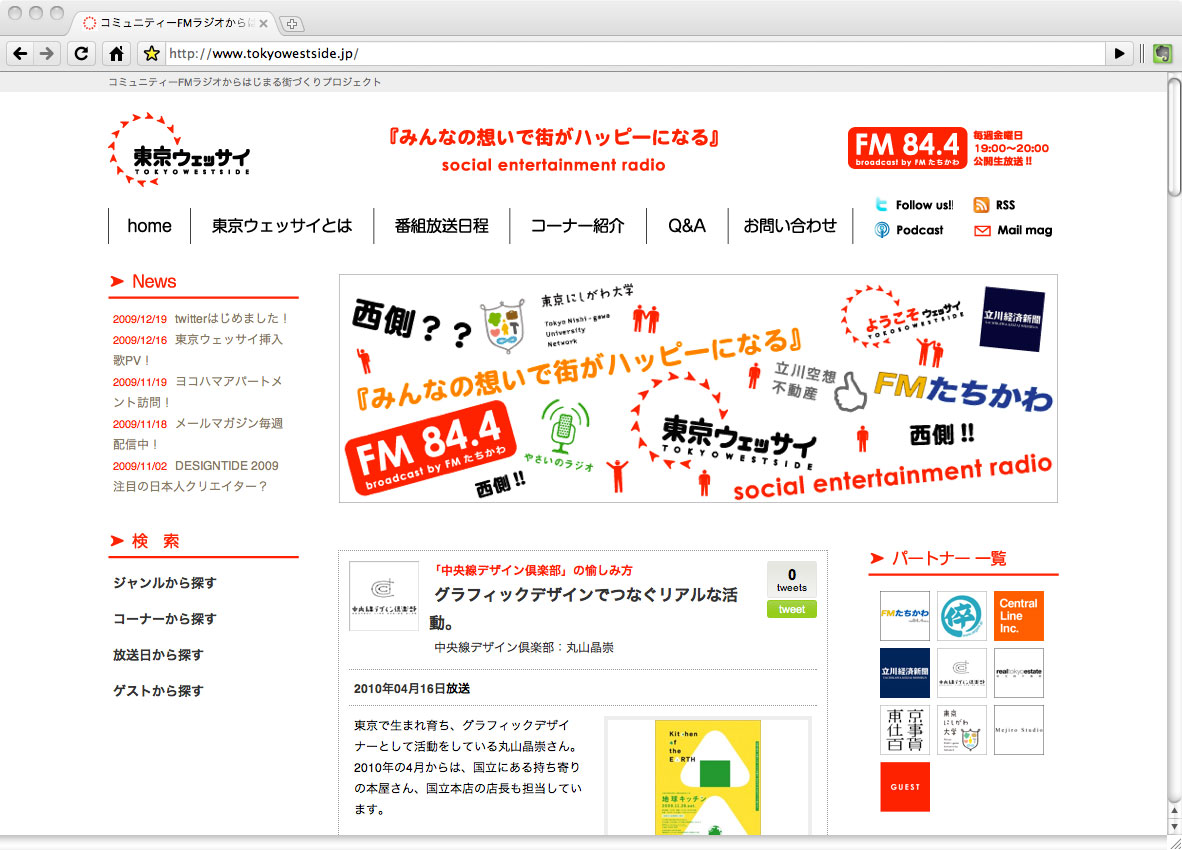Open the コーナー紹介 menu item

coord(577,225)
